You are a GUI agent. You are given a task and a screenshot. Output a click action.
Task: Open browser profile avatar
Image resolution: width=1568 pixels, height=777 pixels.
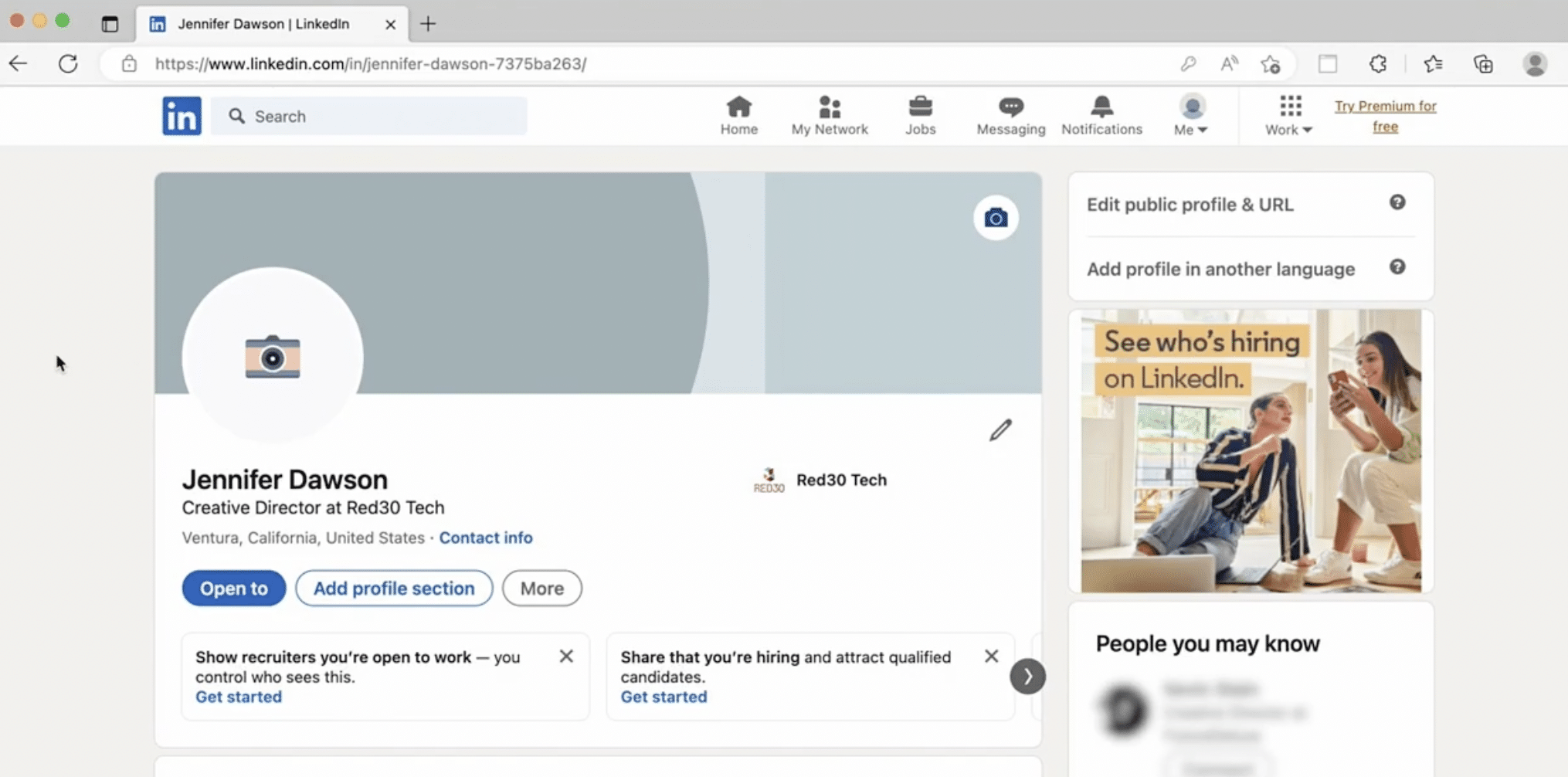pos(1535,63)
